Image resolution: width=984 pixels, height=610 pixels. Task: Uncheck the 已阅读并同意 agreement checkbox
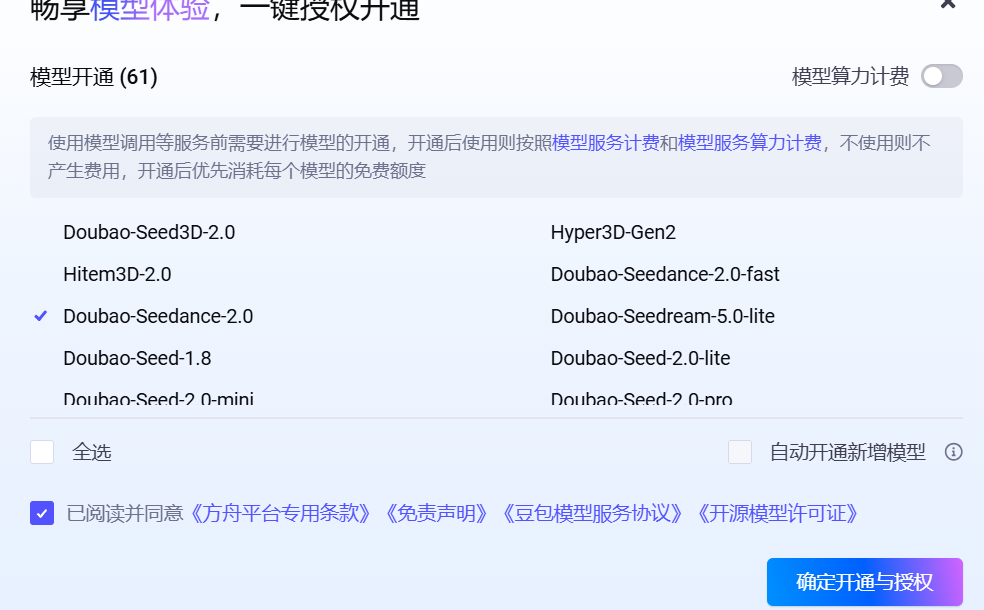42,513
